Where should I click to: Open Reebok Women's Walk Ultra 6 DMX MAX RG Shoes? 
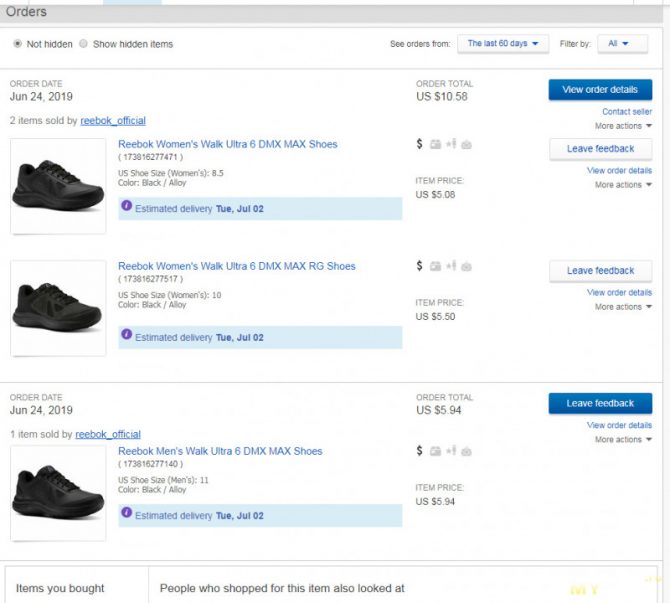pos(237,266)
